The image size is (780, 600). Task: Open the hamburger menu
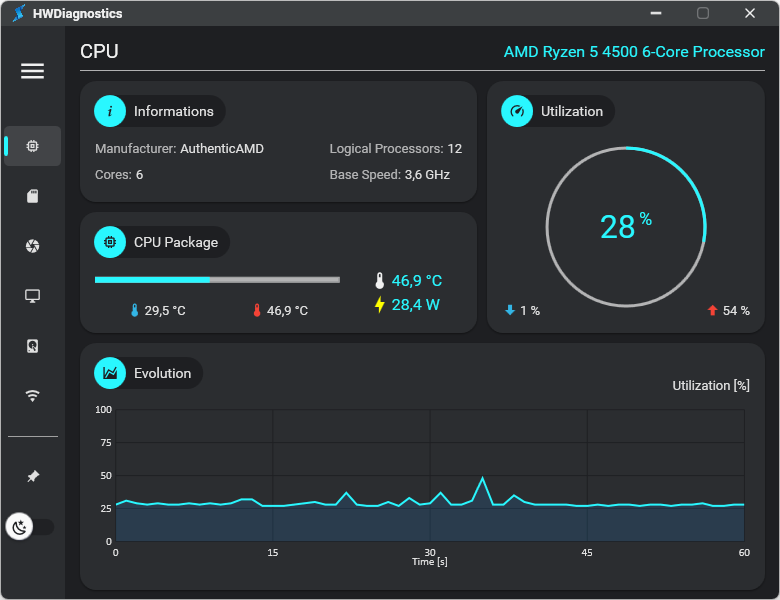pyautogui.click(x=32, y=71)
